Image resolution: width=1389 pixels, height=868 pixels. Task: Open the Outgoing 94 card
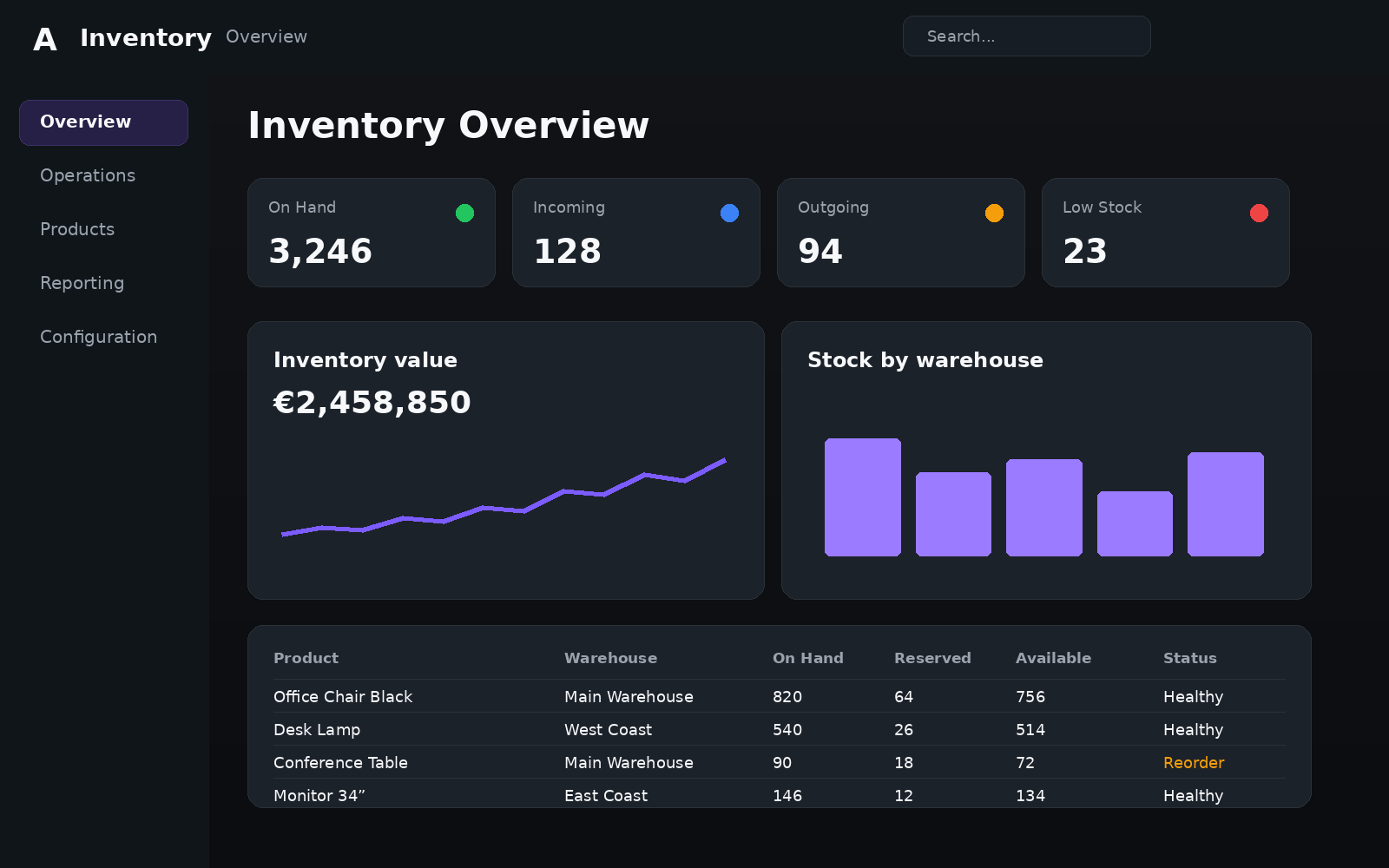pos(901,233)
